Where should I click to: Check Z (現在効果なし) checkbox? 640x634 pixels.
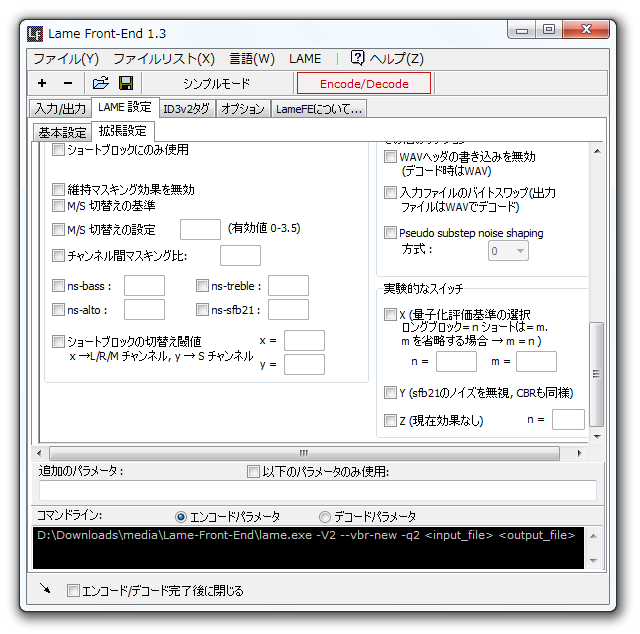click(x=391, y=420)
